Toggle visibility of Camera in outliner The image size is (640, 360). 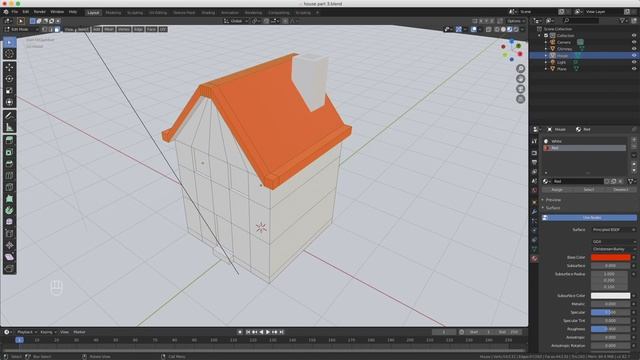tap(634, 42)
